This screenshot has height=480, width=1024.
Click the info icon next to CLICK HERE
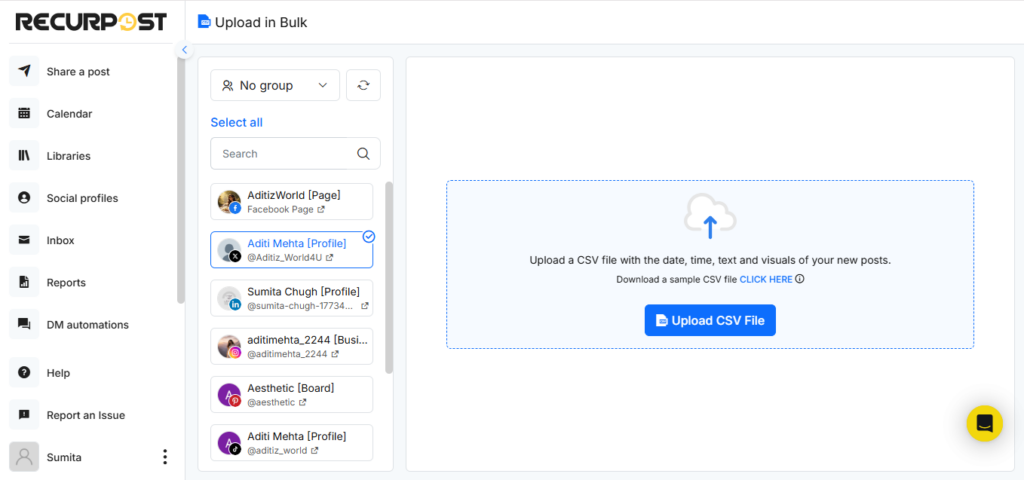click(x=799, y=280)
